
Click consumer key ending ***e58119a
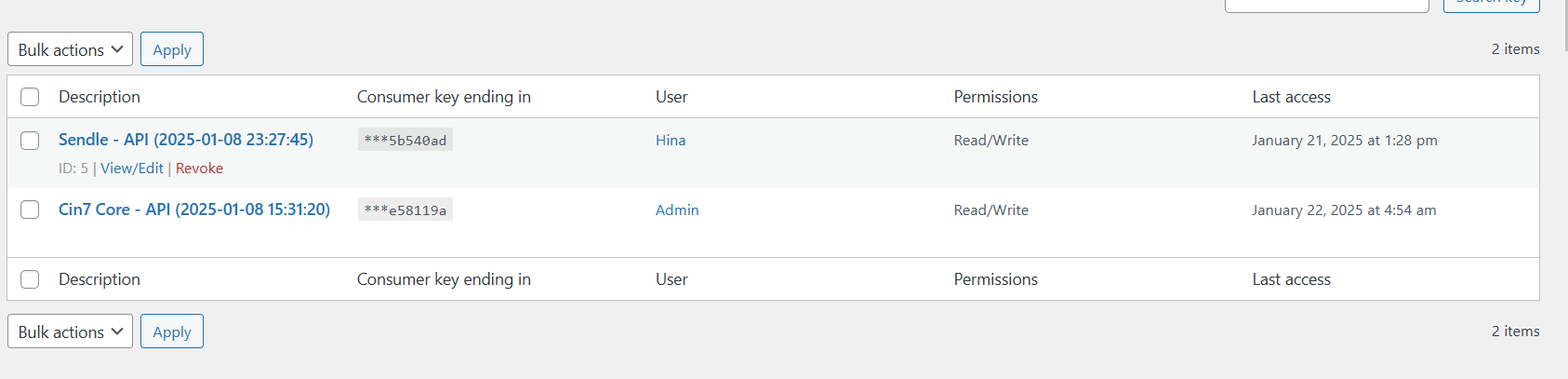(405, 210)
